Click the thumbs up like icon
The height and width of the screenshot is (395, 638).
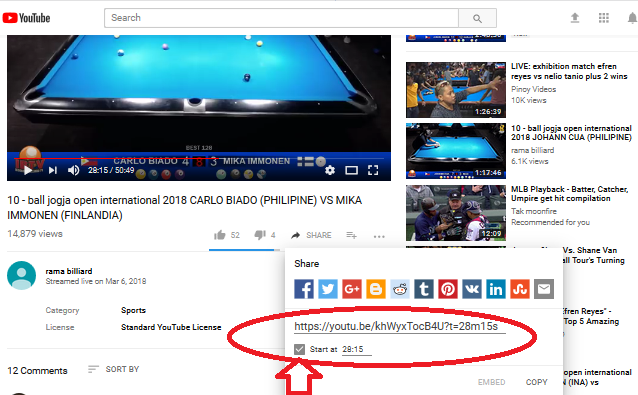[x=220, y=235]
